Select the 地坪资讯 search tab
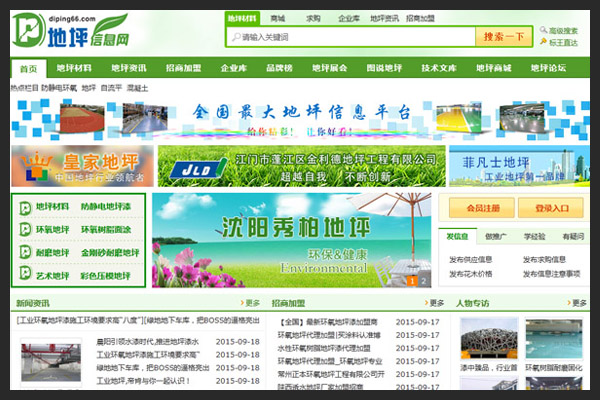This screenshot has width=600, height=400. pos(384,18)
